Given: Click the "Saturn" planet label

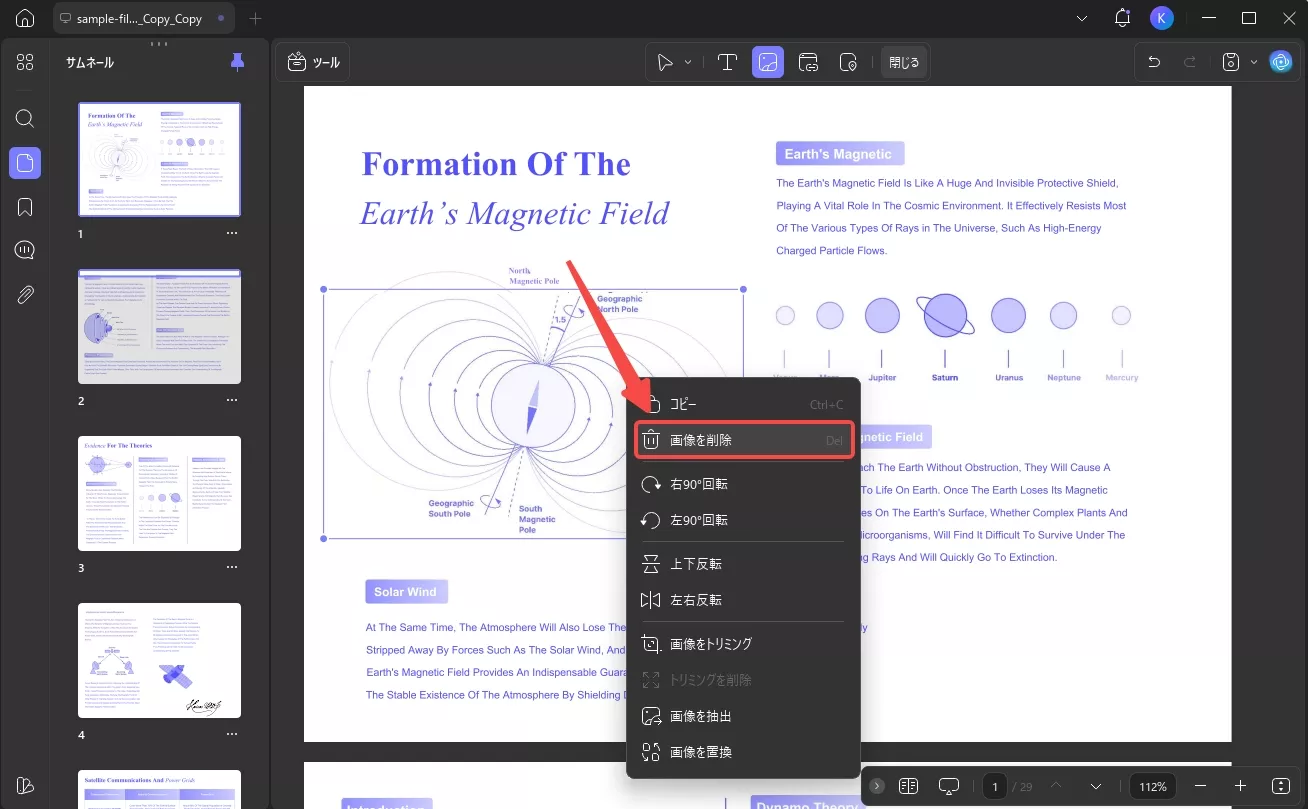Looking at the screenshot, I should [945, 378].
